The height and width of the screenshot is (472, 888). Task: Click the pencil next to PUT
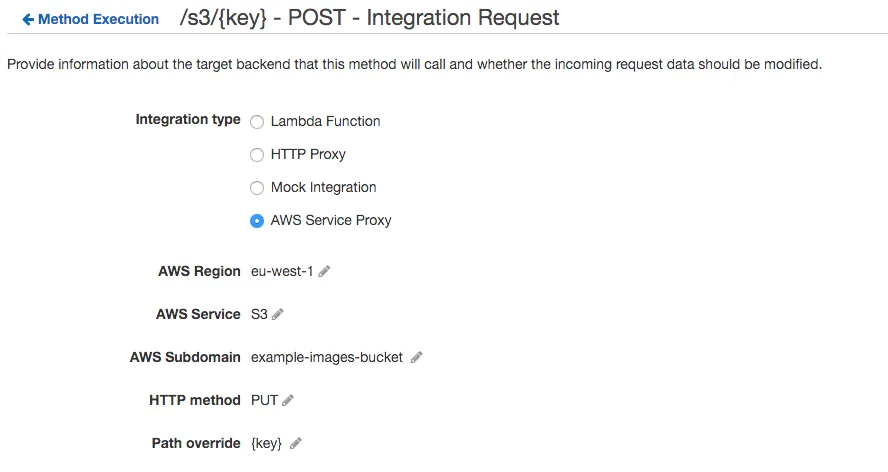[x=288, y=400]
